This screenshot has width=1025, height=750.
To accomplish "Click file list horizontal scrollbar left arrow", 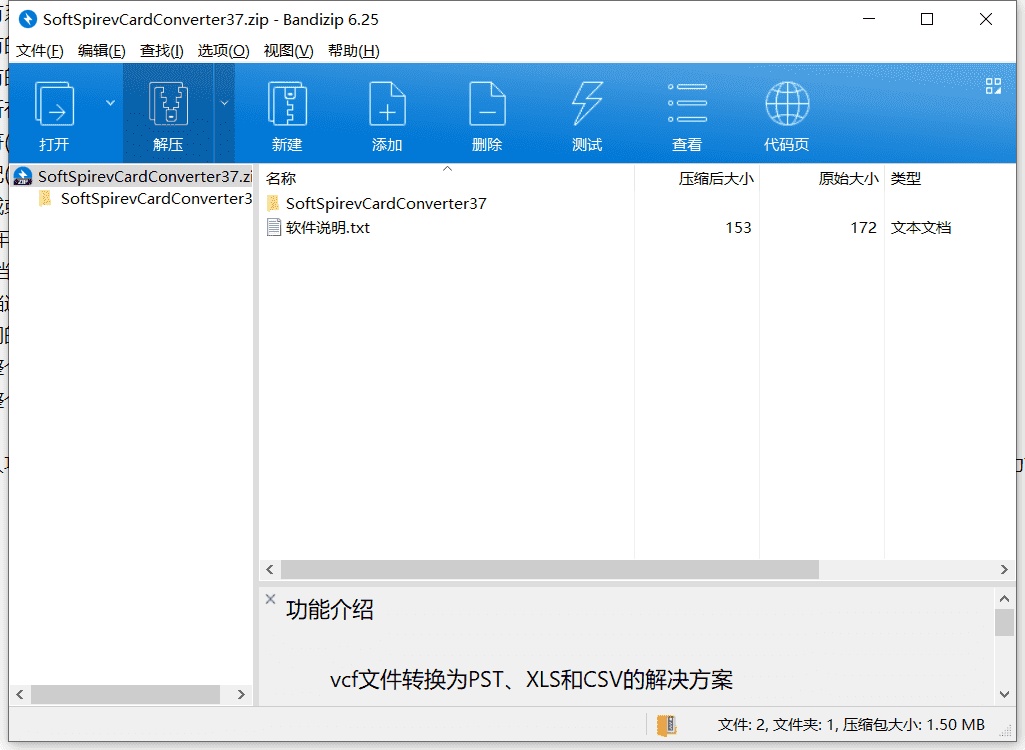I will click(x=270, y=570).
